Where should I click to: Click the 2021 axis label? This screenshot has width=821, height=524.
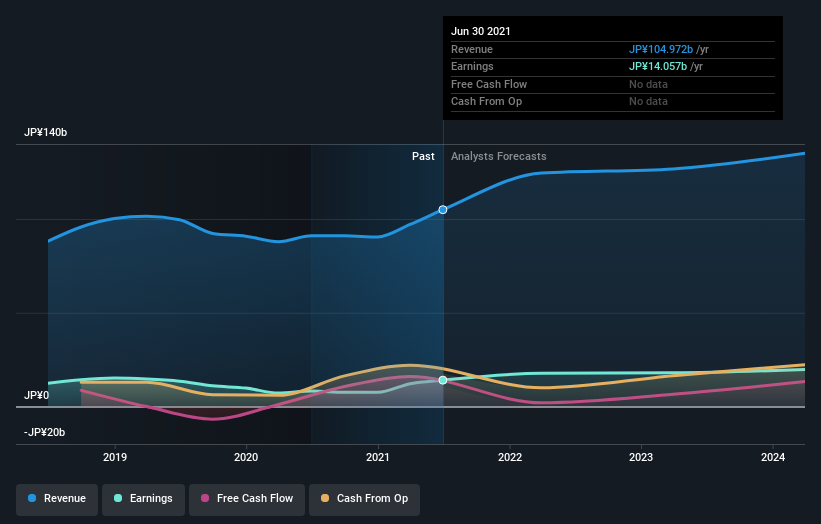(378, 457)
